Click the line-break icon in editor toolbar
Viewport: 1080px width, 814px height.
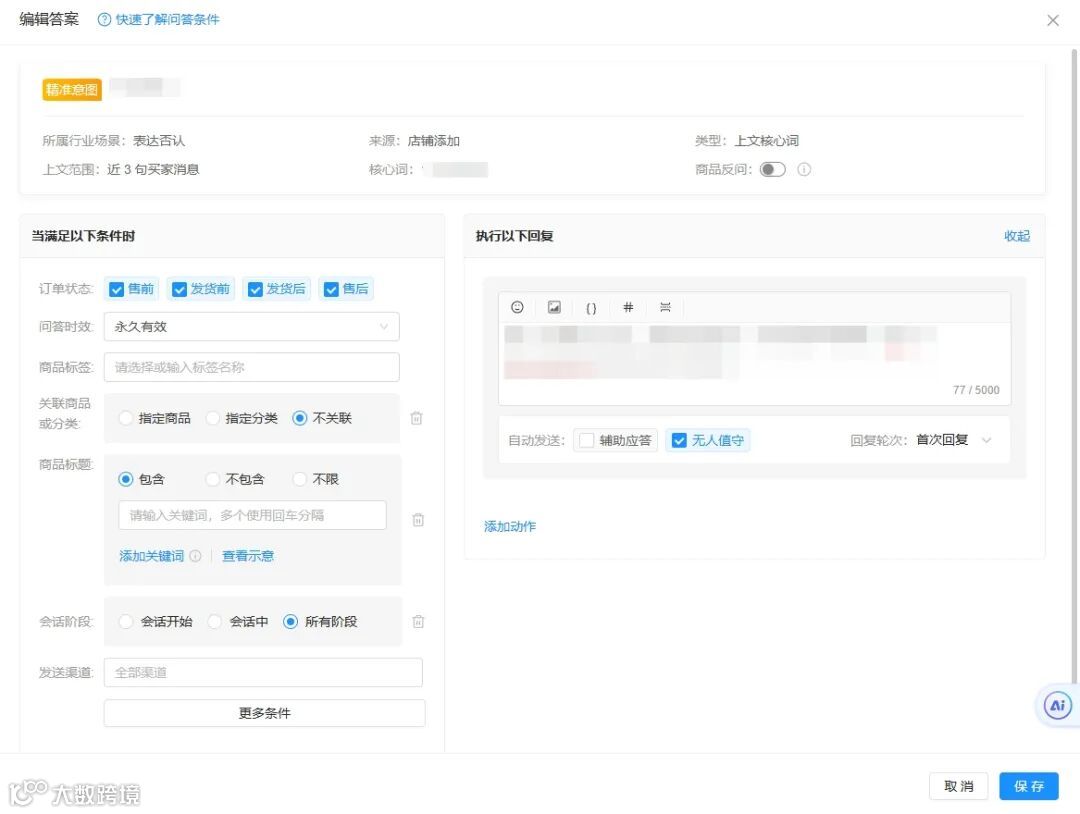click(x=665, y=307)
